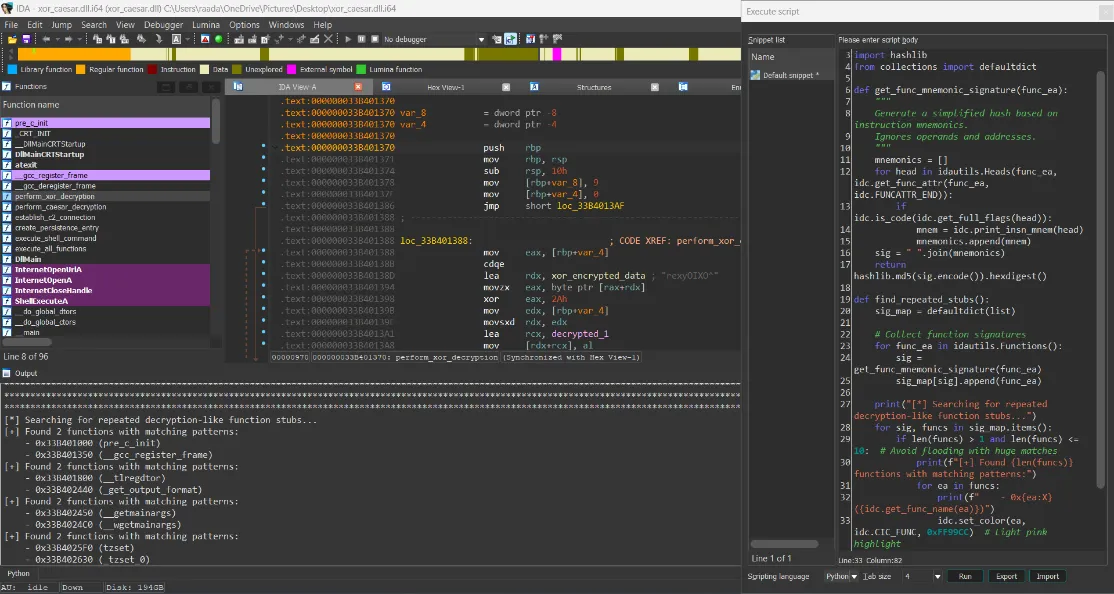Click the Output panel title icon
Viewport: 1114px width, 594px height.
[7, 373]
